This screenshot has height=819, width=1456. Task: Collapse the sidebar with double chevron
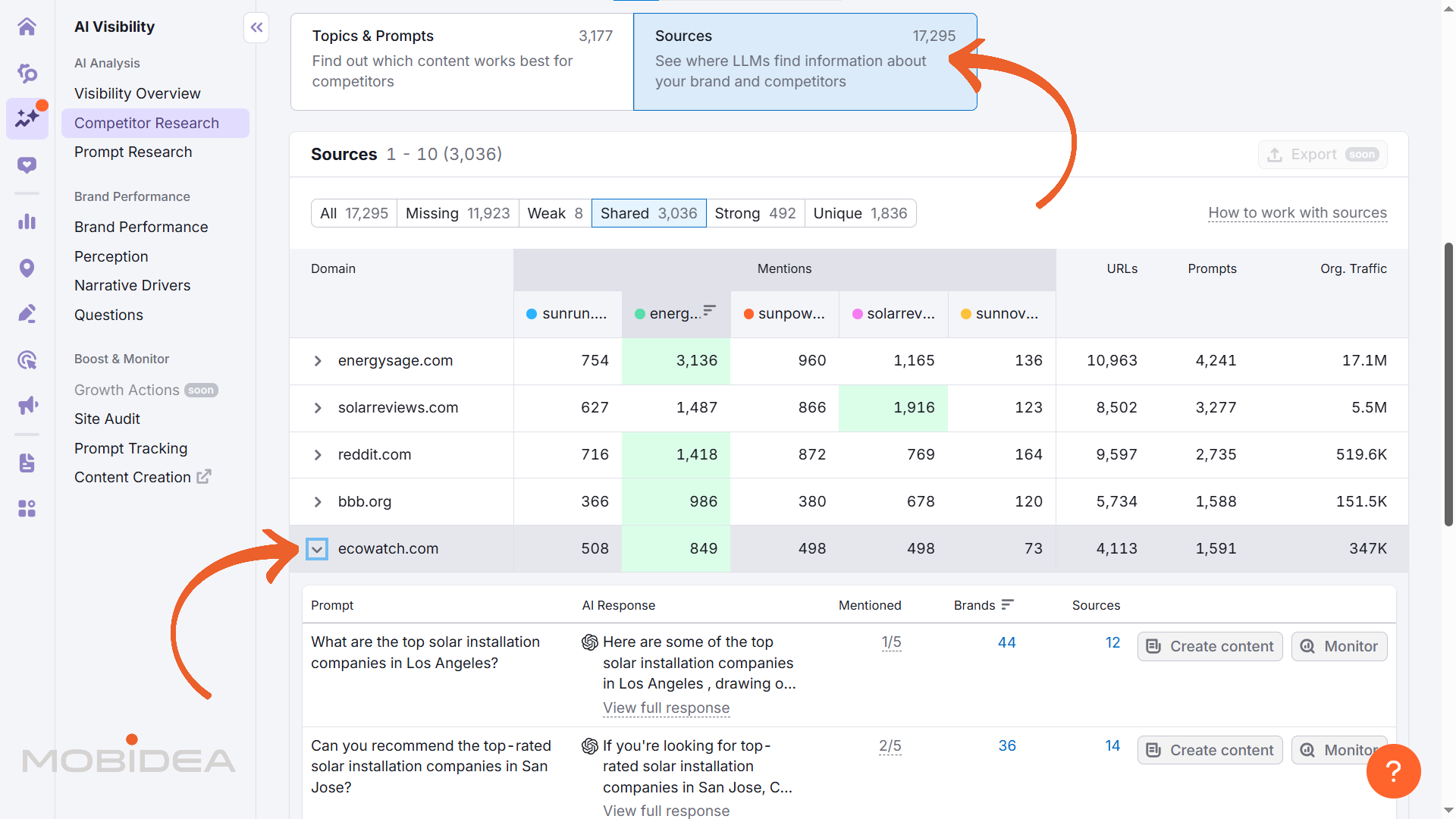256,27
